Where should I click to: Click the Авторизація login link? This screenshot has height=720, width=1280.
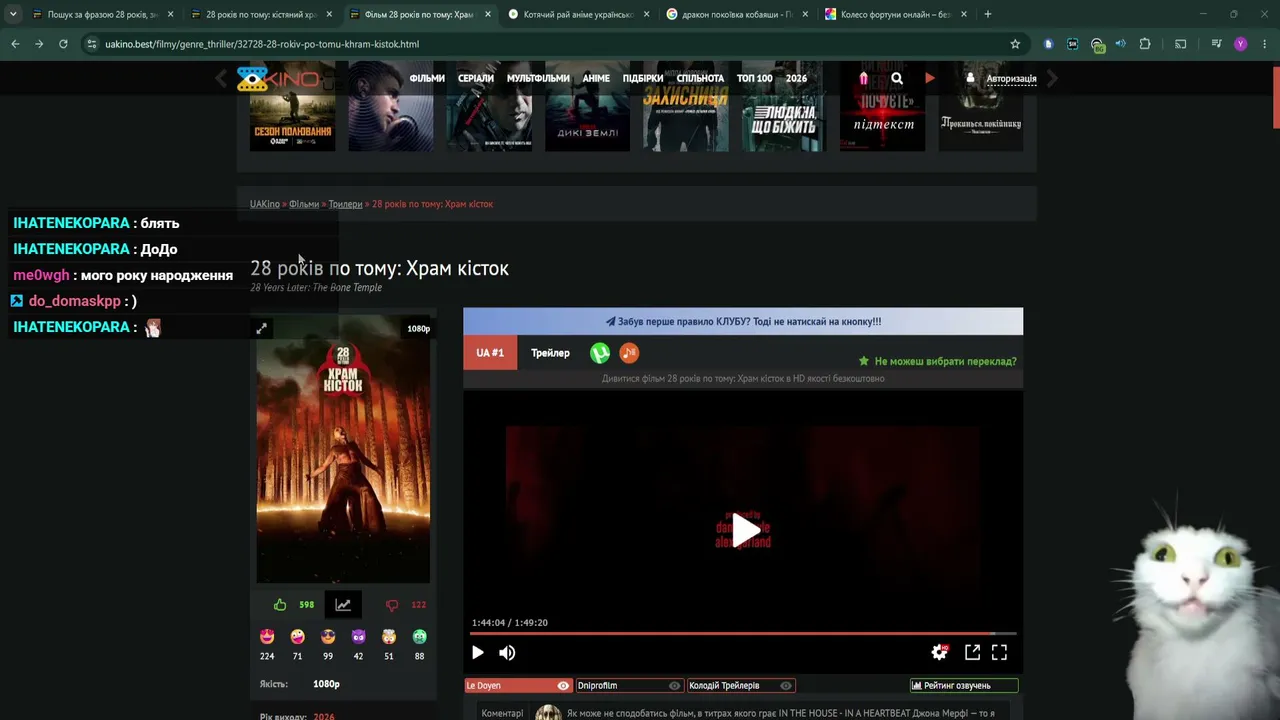pos(1011,78)
